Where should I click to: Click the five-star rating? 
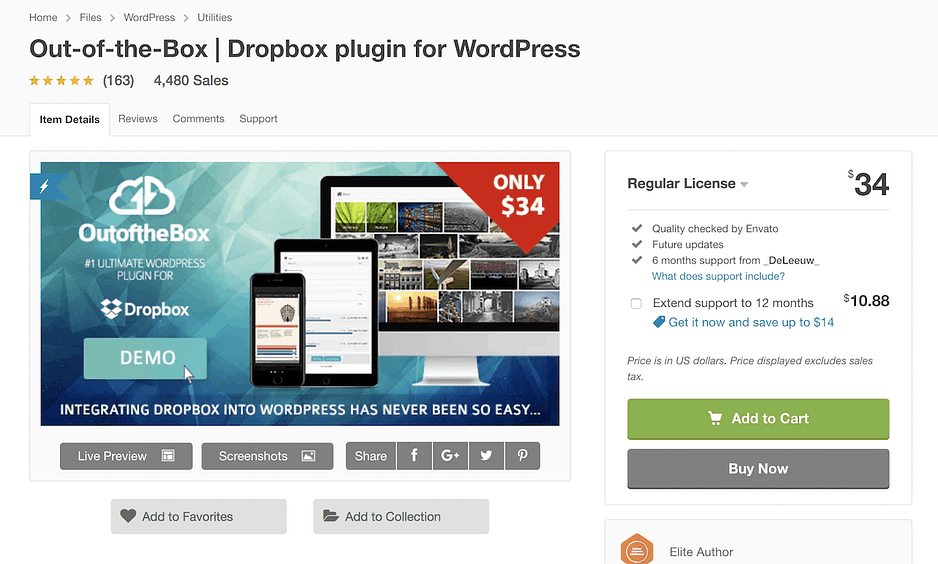point(61,81)
